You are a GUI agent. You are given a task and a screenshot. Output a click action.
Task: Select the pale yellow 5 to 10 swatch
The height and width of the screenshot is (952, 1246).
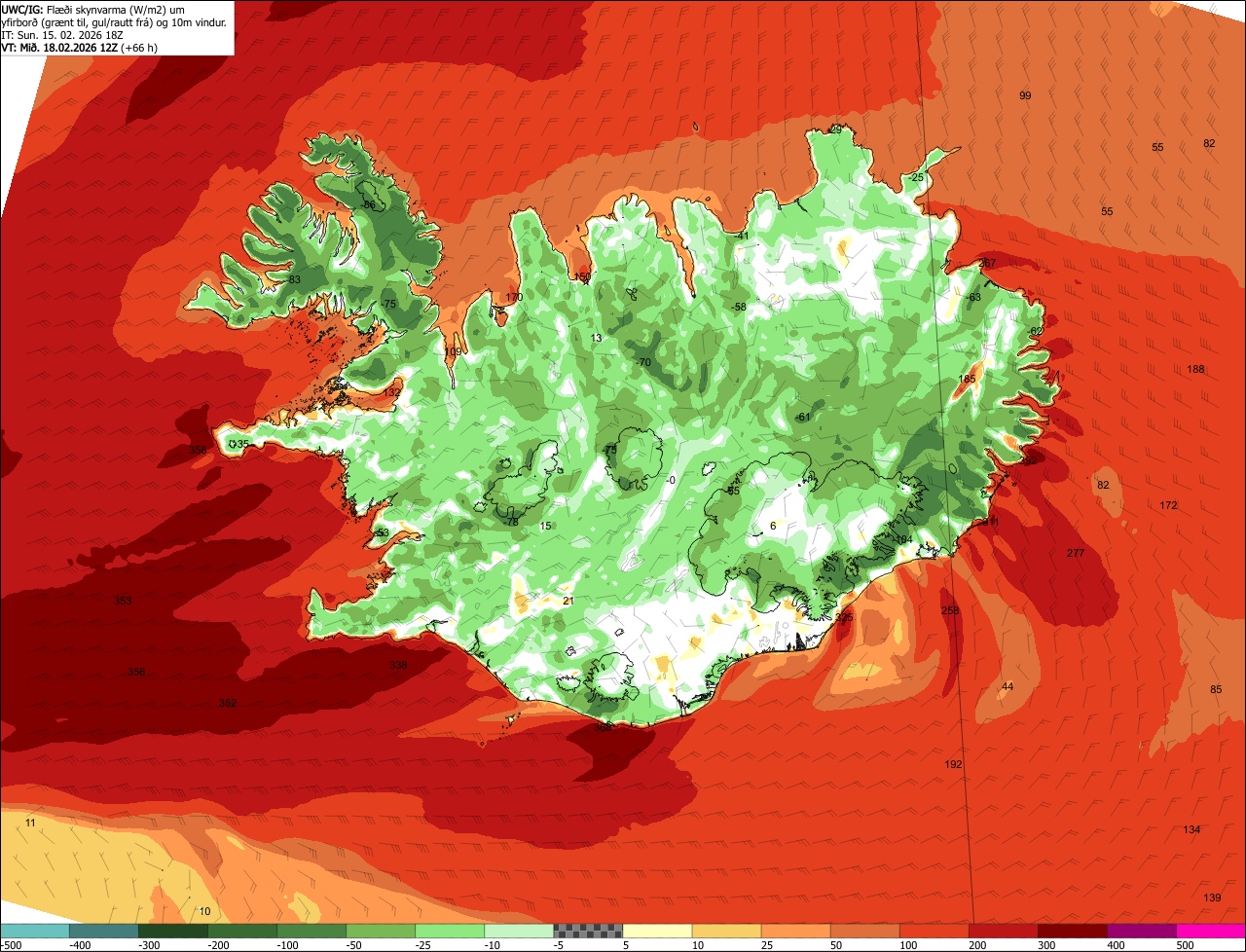tap(656, 931)
